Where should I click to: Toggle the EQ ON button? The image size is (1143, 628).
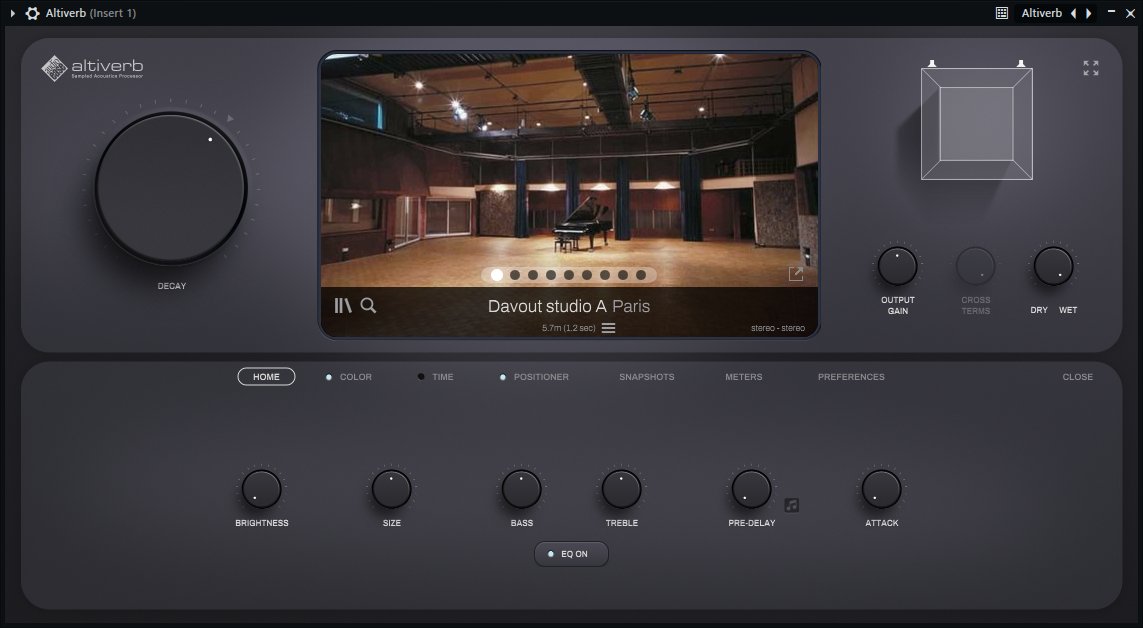click(572, 554)
